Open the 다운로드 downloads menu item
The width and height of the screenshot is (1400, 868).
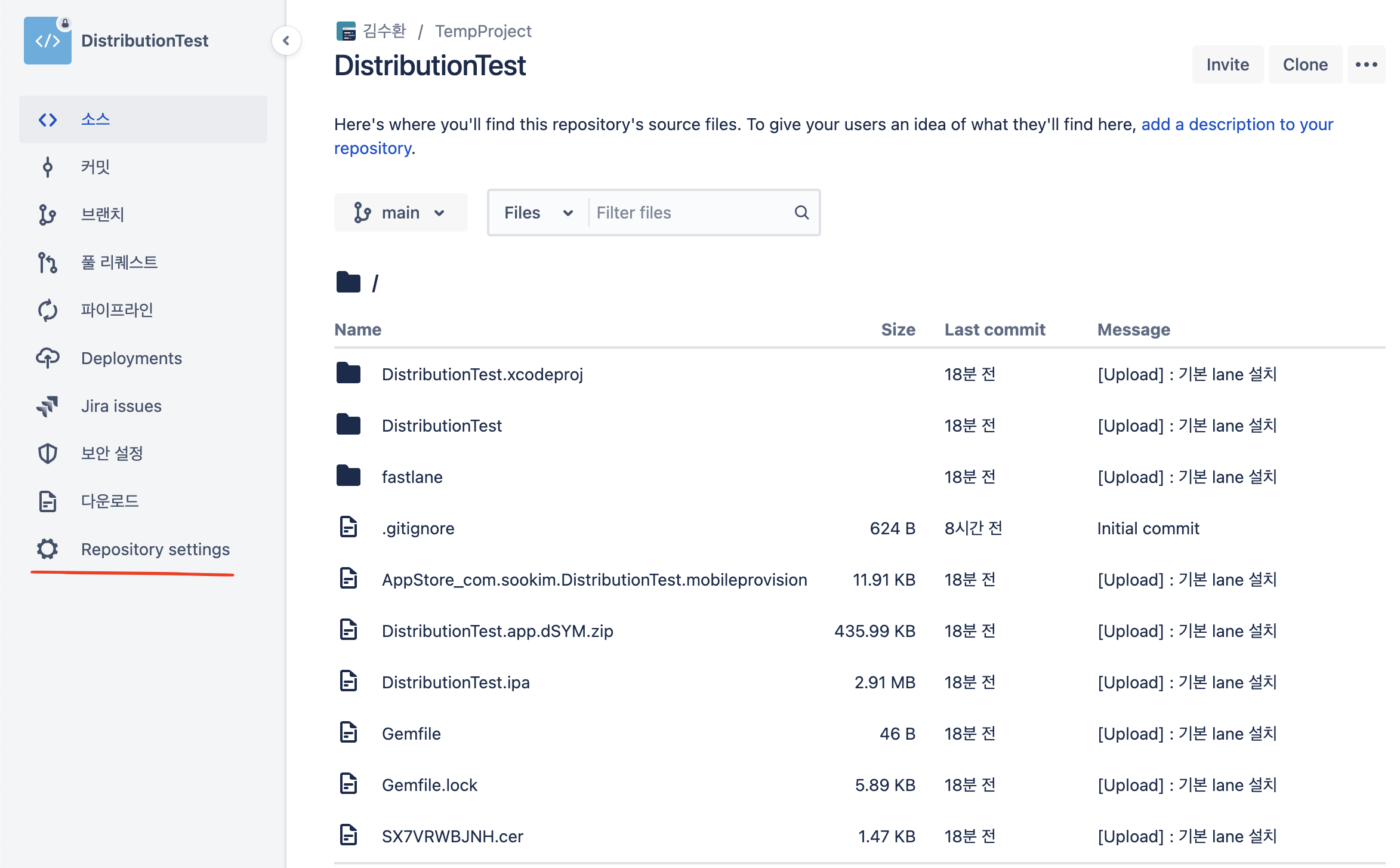click(110, 501)
